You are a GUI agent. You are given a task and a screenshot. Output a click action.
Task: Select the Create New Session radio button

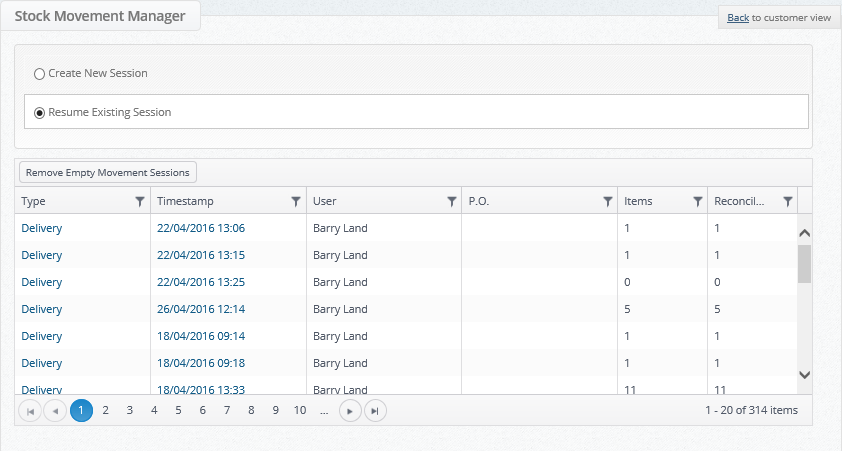point(39,74)
